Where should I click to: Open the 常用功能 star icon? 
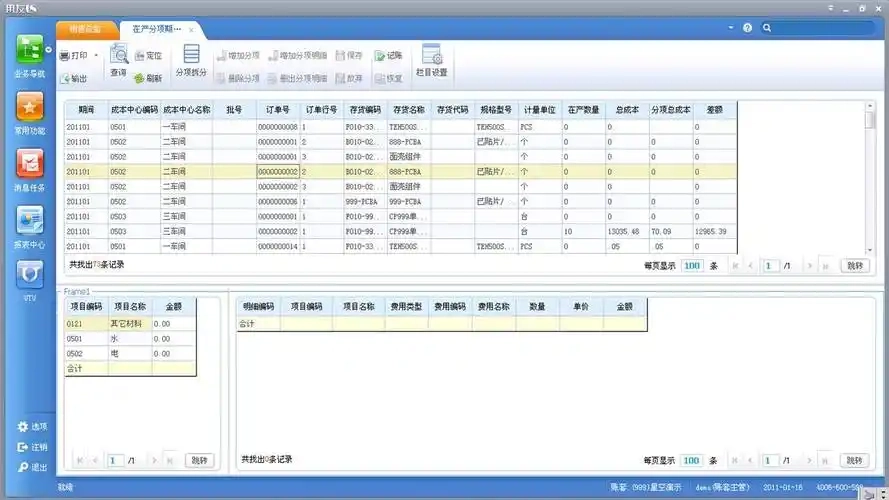coord(29,107)
